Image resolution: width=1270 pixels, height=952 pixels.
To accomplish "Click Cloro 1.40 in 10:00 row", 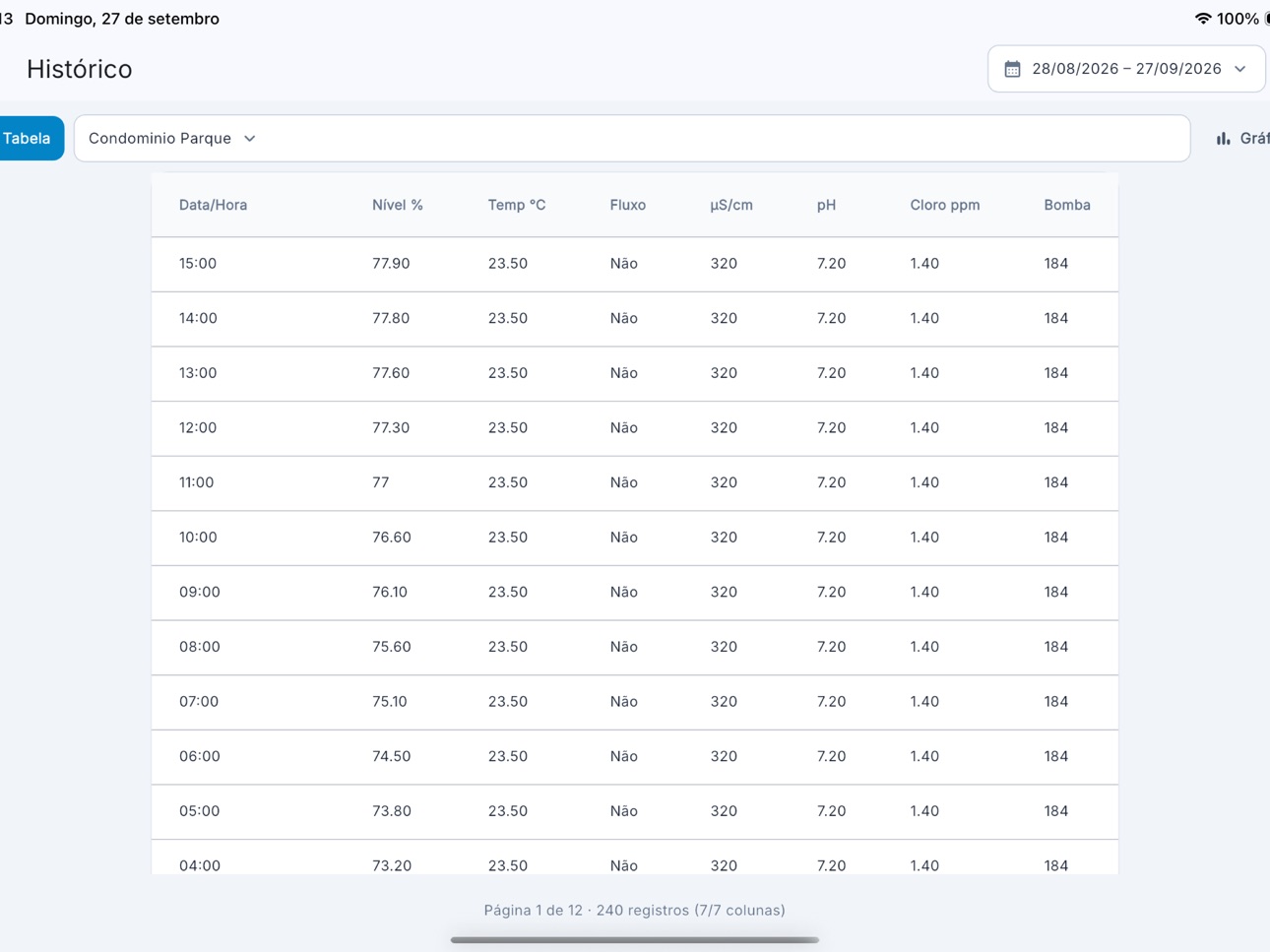I will (x=924, y=538).
